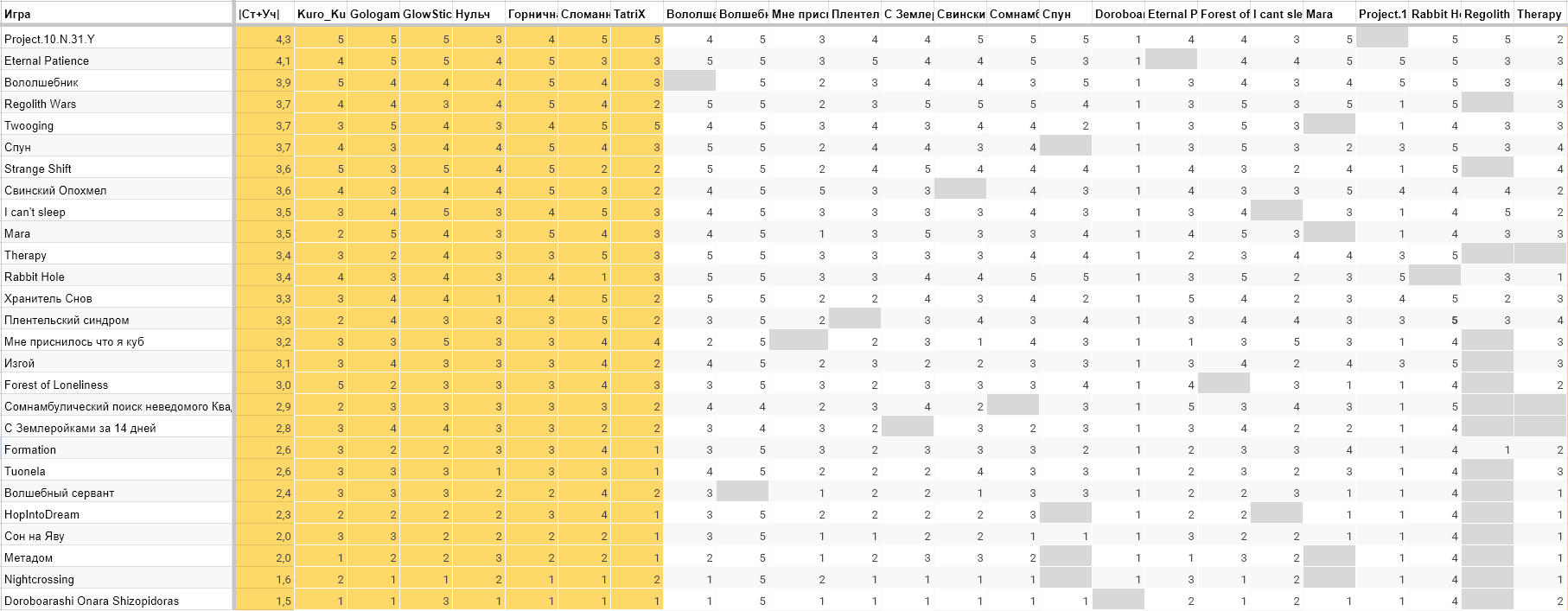This screenshot has height=611, width=1568.
Task: Select the Regolith Wars row name cell
Action: pyautogui.click(x=117, y=104)
